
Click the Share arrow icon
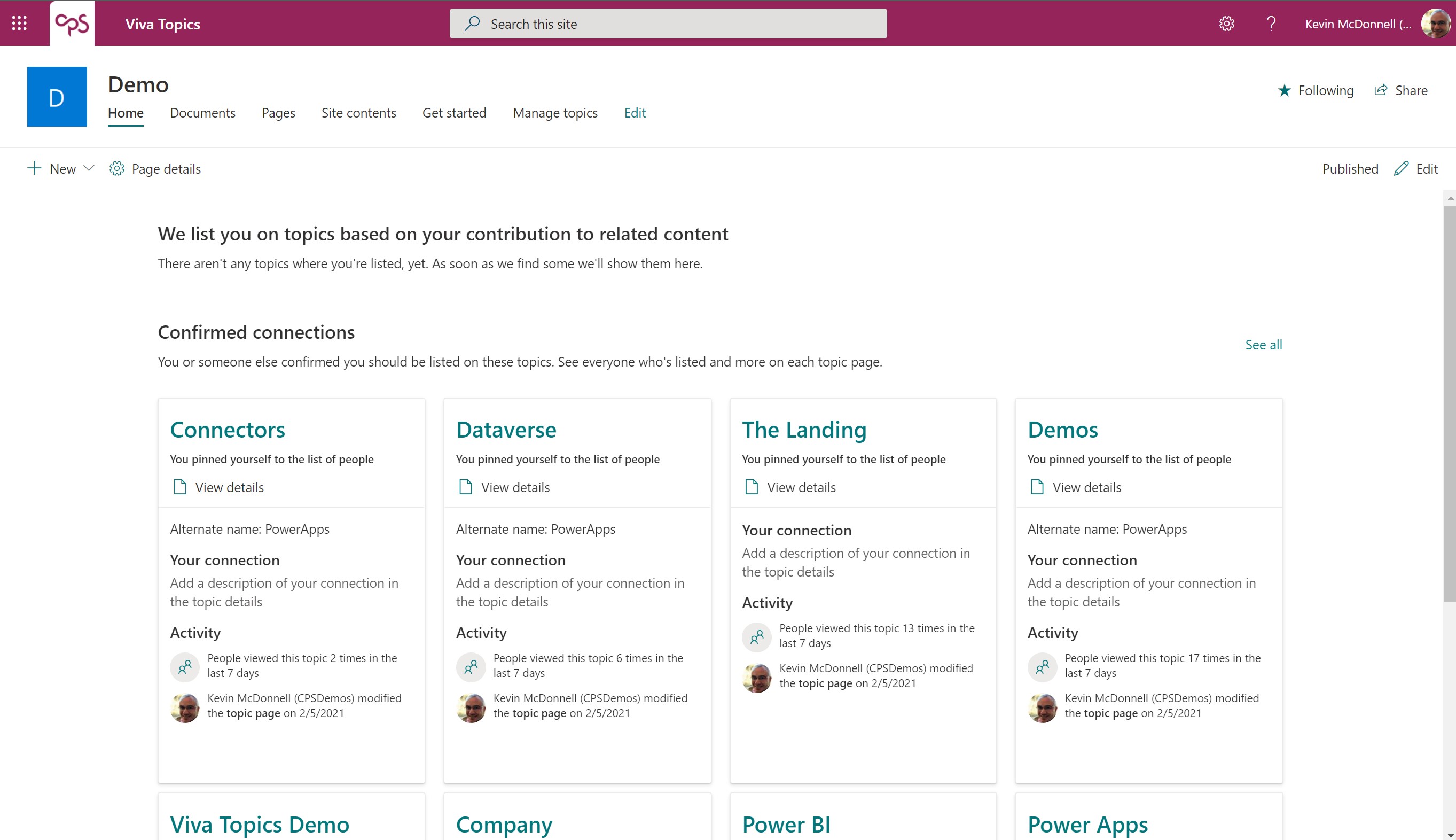(x=1381, y=90)
